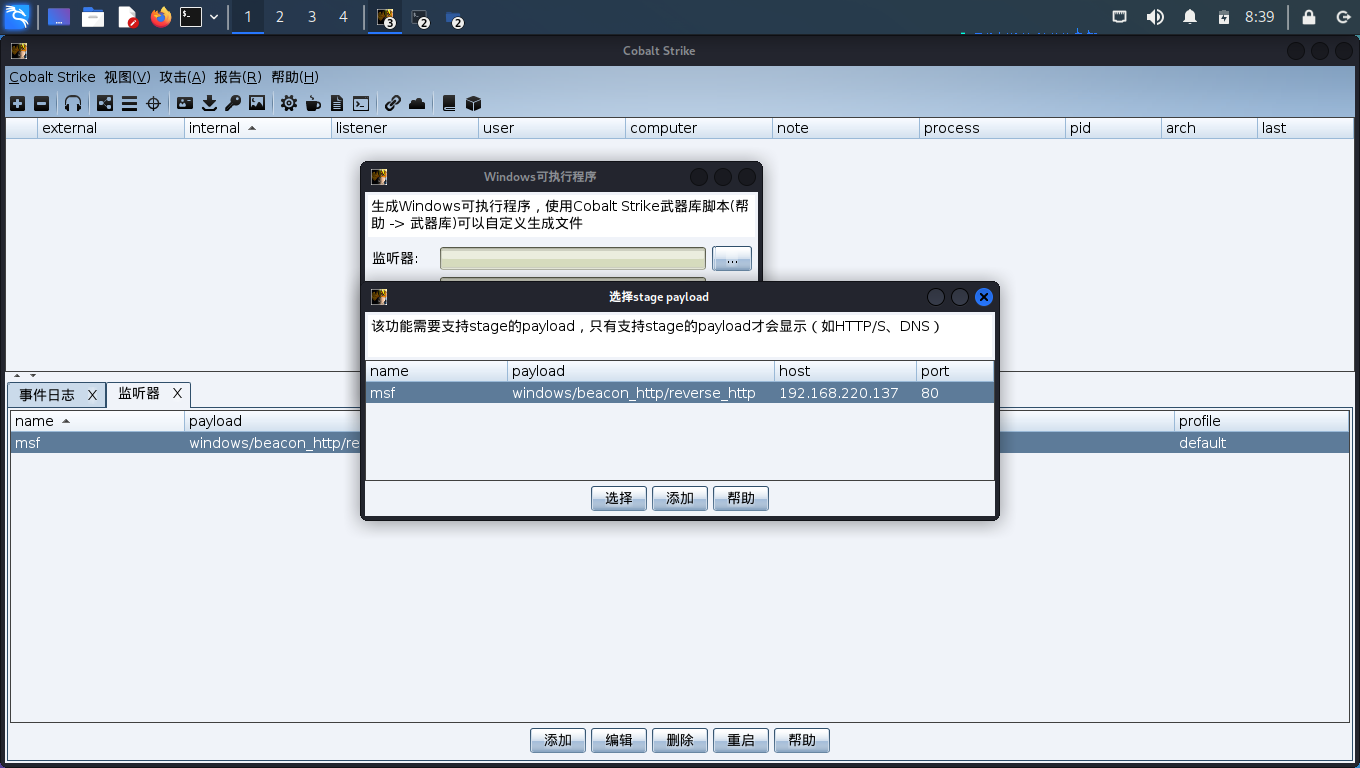1360x768 pixels.
Task: Click the default profile cell in listeners
Action: click(x=1262, y=443)
